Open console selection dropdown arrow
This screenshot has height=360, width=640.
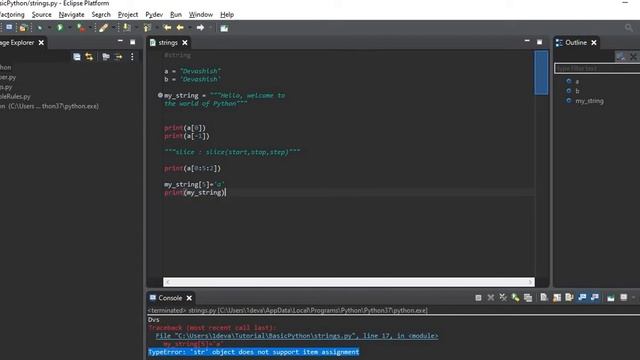pos(633,298)
